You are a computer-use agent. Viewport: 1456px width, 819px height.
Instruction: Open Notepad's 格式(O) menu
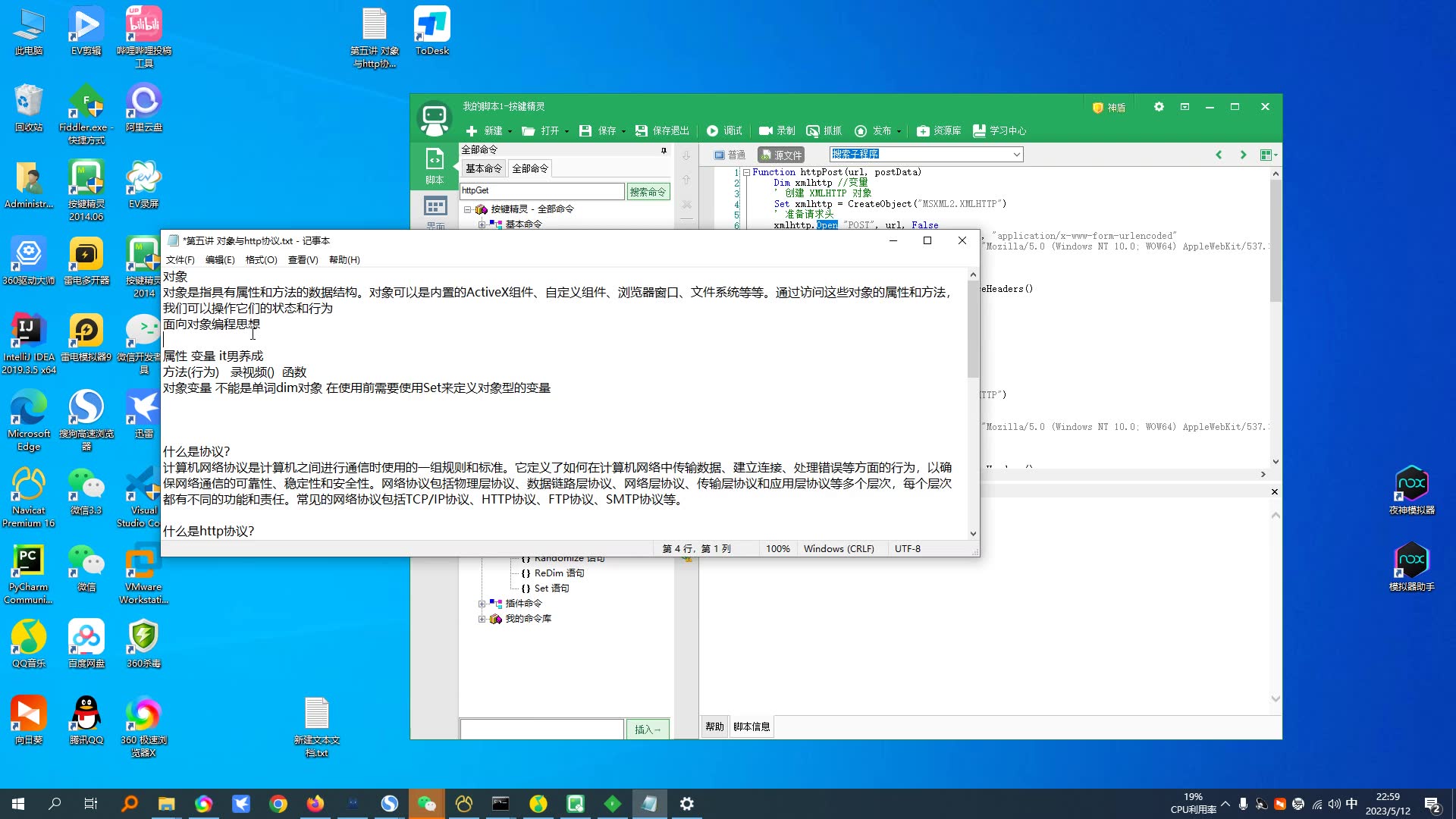[x=261, y=260]
